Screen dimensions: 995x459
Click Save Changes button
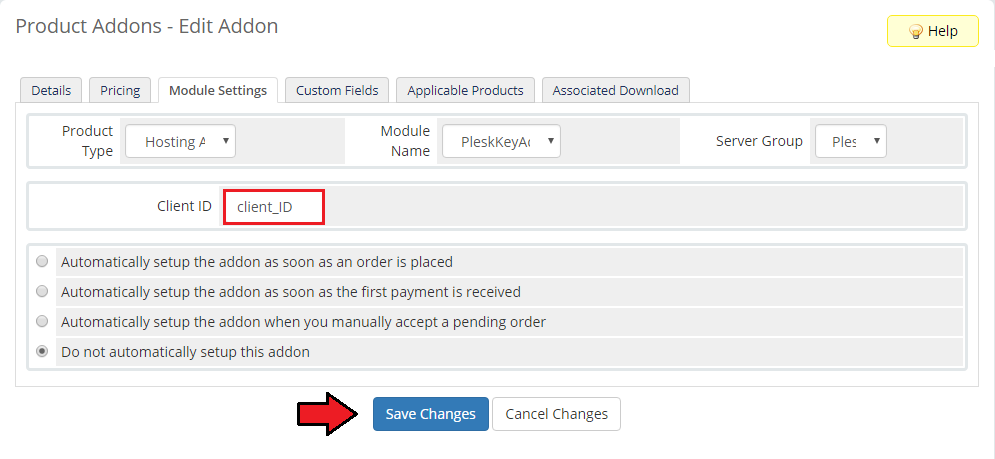[431, 414]
